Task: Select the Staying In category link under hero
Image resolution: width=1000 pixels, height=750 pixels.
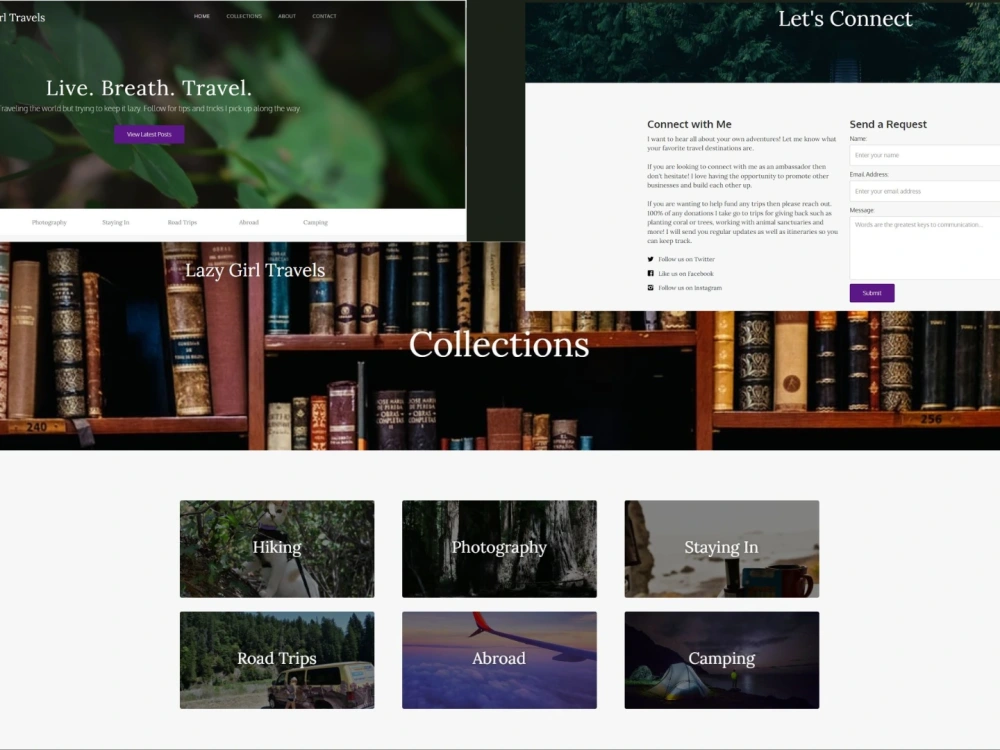Action: (115, 223)
